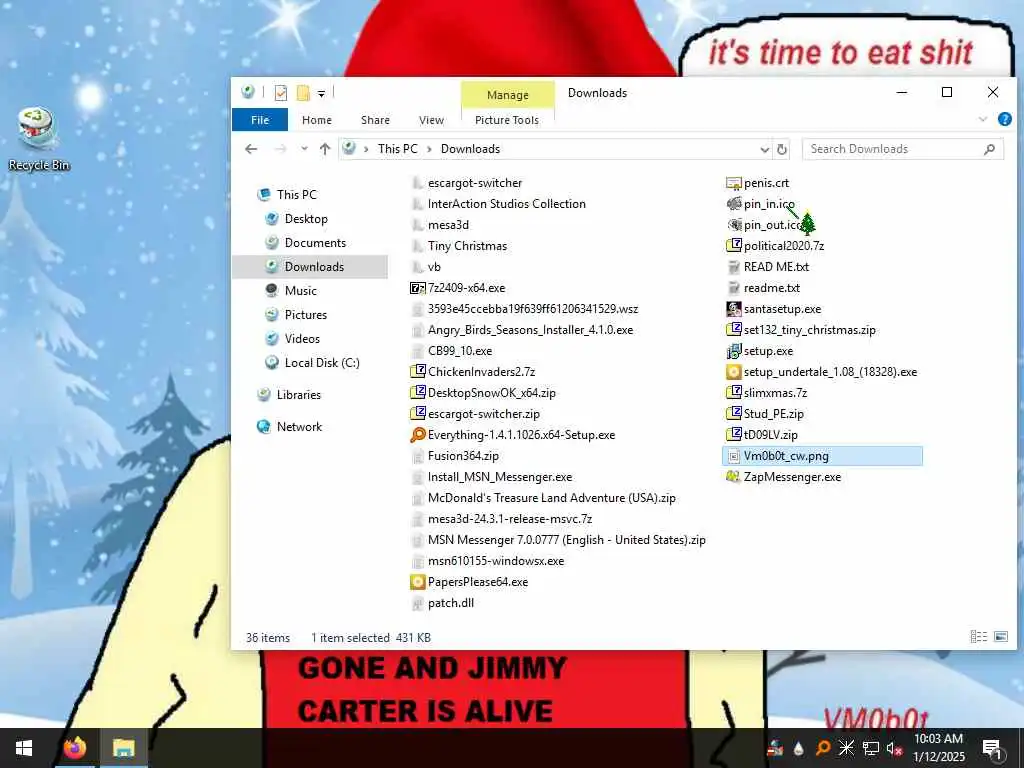The height and width of the screenshot is (768, 1024).
Task: Click Downloads in address bar path
Action: 470,149
